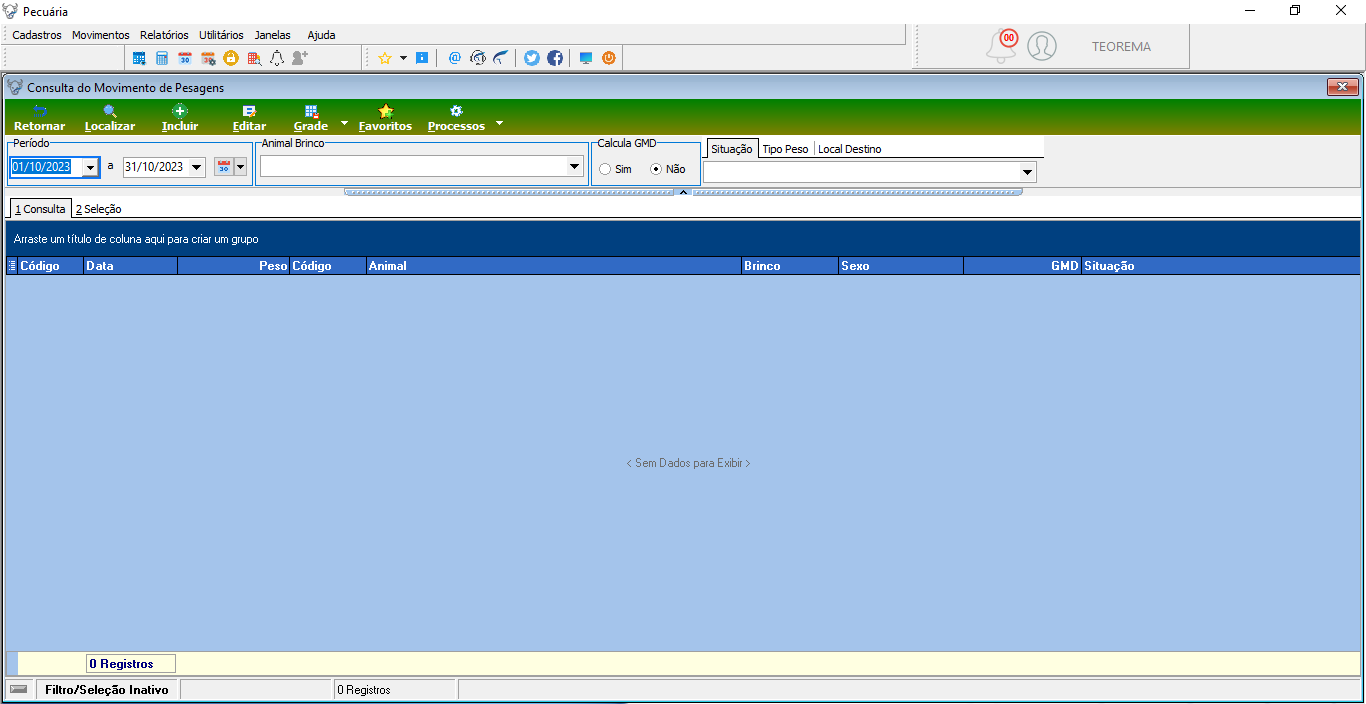The width and height of the screenshot is (1366, 704).
Task: Open the dropdown arrow beside the star
Action: tap(403, 58)
